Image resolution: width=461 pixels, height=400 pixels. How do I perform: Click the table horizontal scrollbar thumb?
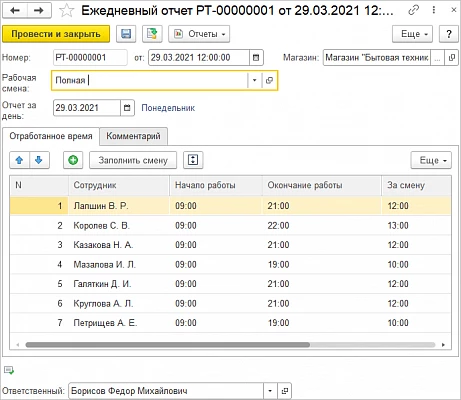pyautogui.click(x=167, y=345)
